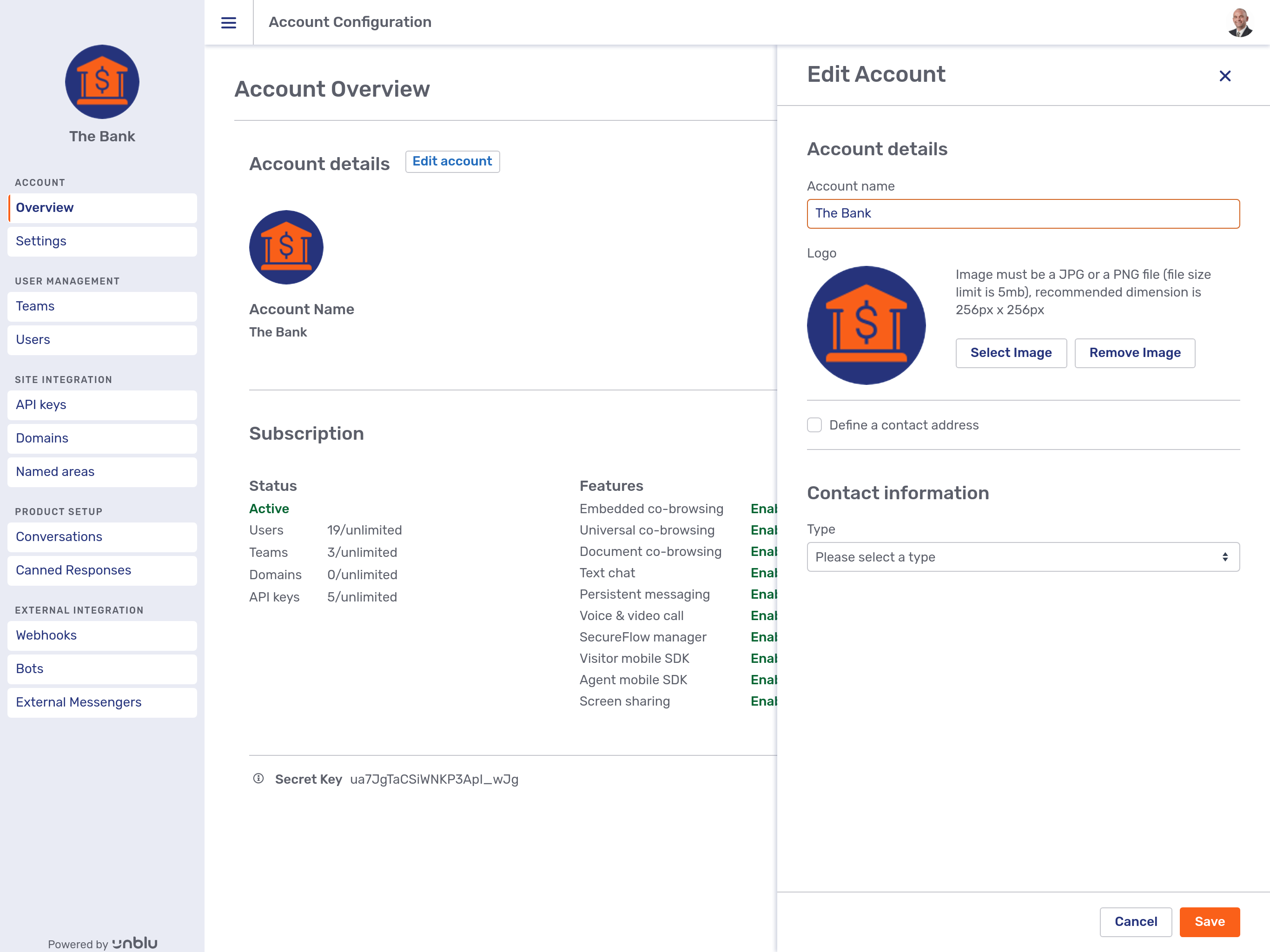Save the account changes

coord(1209,922)
